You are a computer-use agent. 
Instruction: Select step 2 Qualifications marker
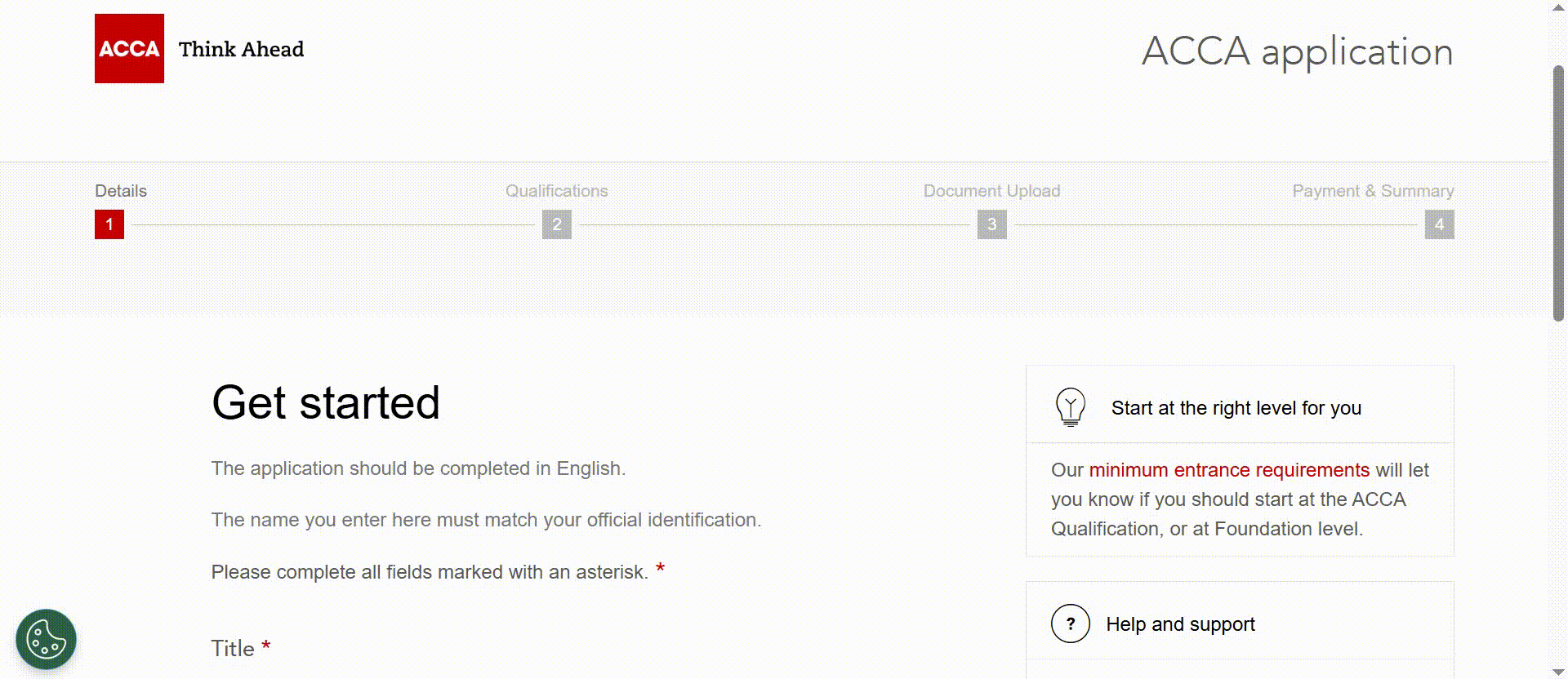coord(557,224)
